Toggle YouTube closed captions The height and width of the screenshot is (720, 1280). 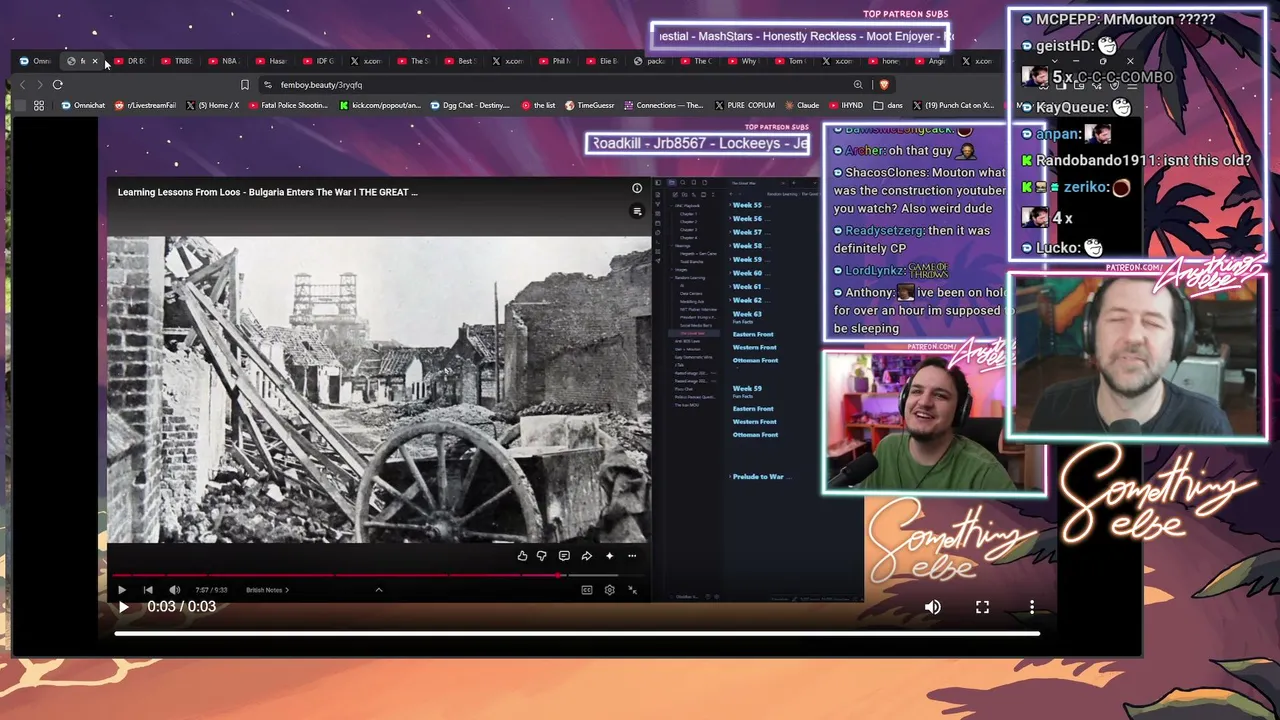(x=587, y=590)
